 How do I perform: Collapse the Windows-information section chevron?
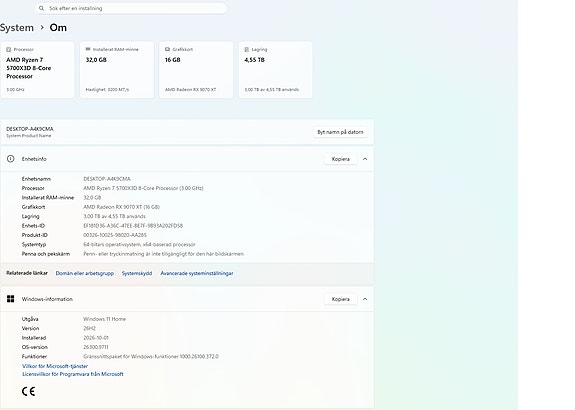[x=365, y=299]
